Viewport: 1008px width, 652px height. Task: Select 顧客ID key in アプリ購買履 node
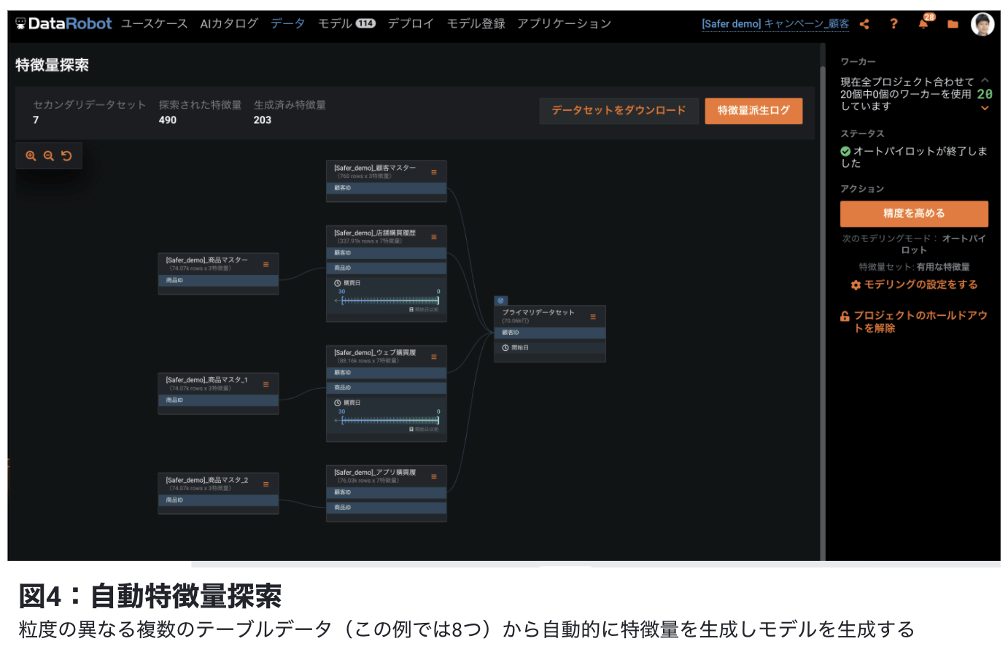click(386, 493)
